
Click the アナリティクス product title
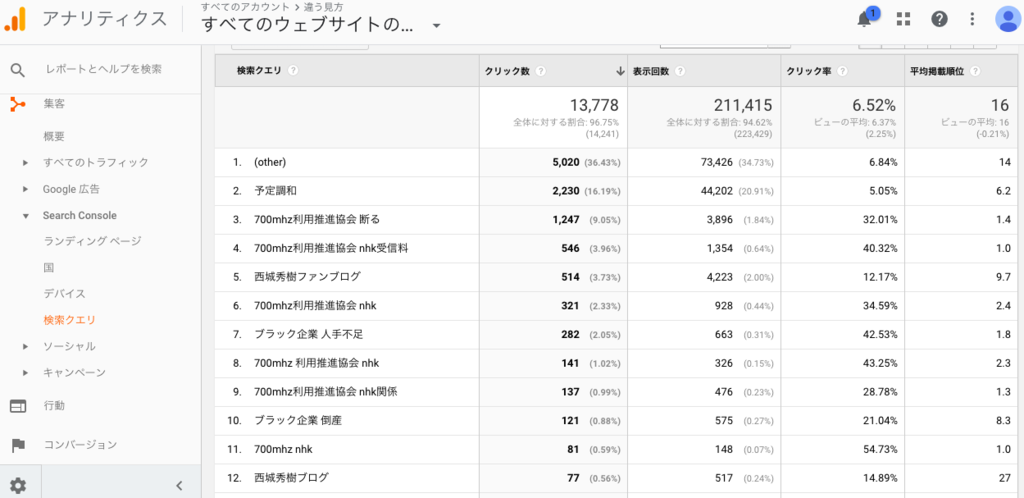pos(104,19)
